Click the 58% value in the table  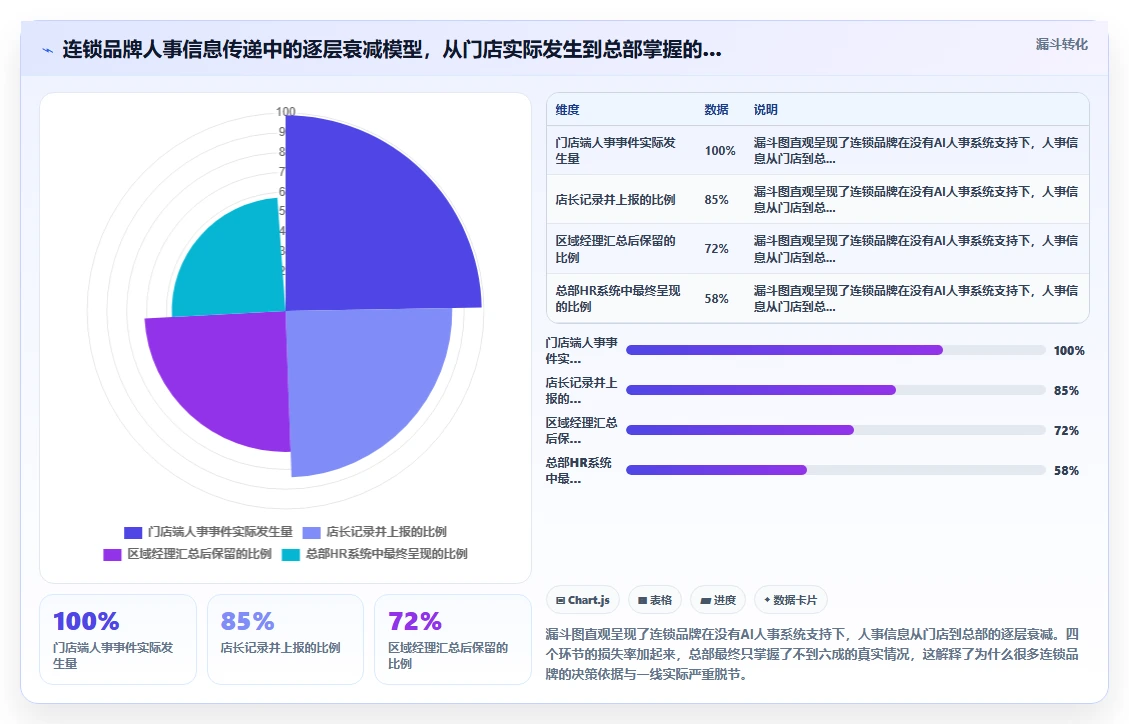point(716,298)
